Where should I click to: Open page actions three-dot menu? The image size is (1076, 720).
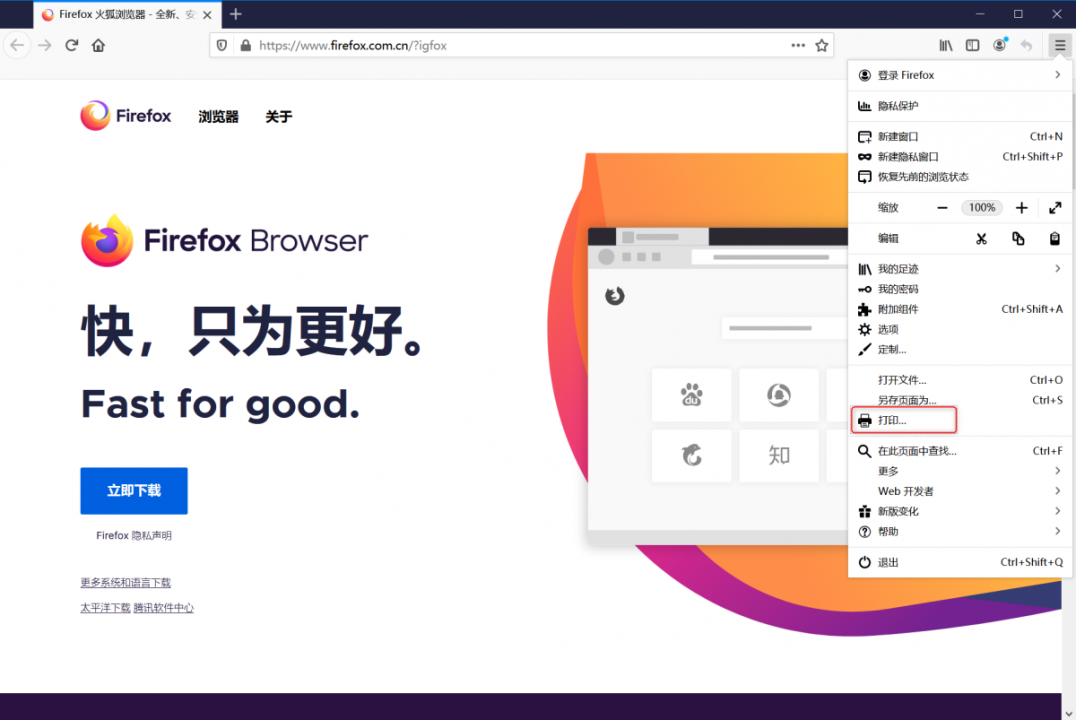[x=797, y=45]
